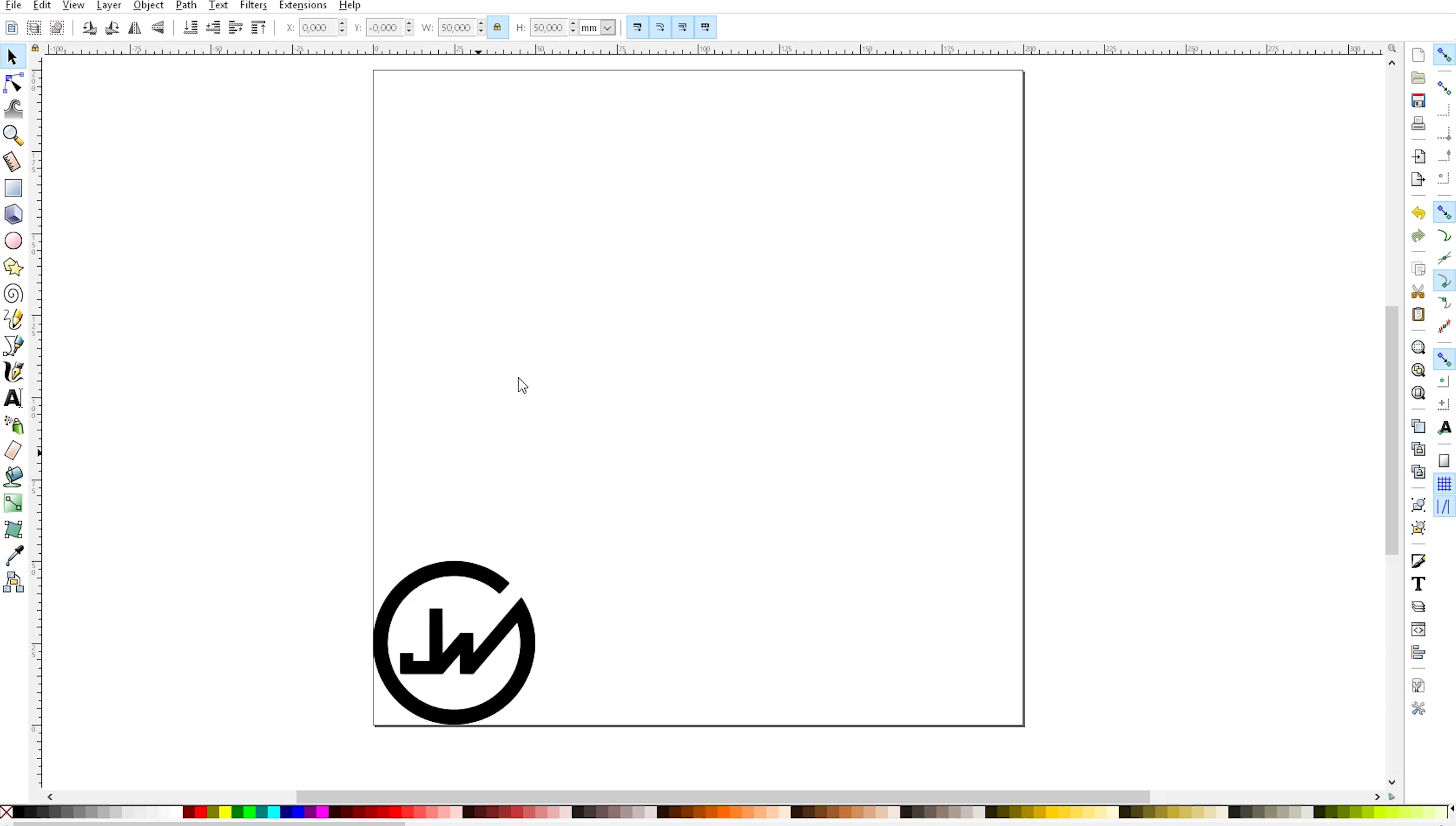Select the Bezier pen tool
The width and height of the screenshot is (1456, 826).
[13, 345]
